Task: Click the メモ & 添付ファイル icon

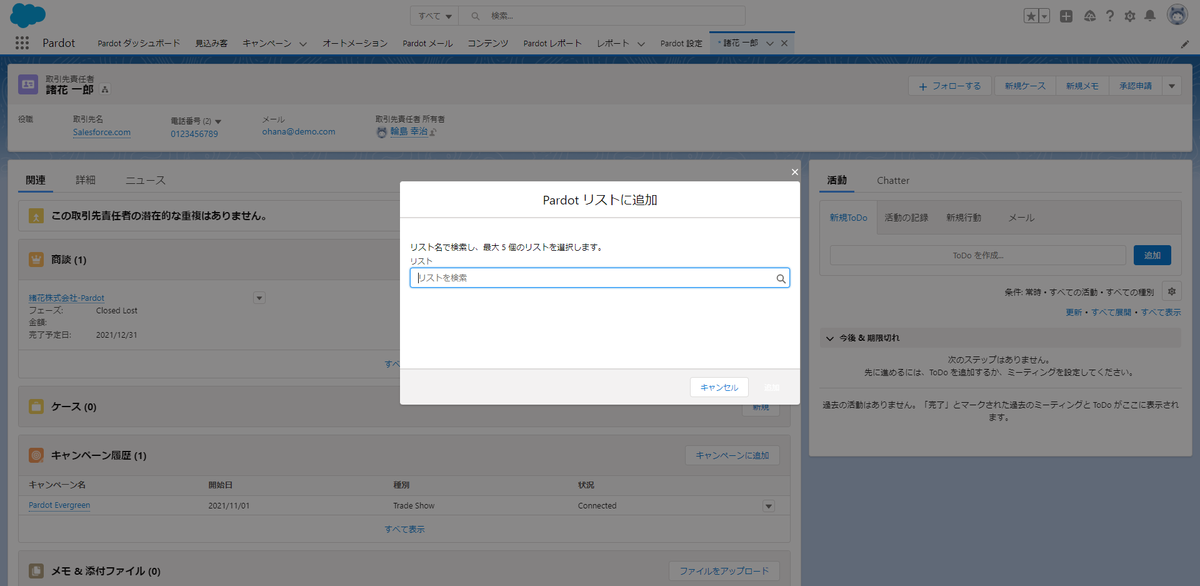Action: coord(36,571)
